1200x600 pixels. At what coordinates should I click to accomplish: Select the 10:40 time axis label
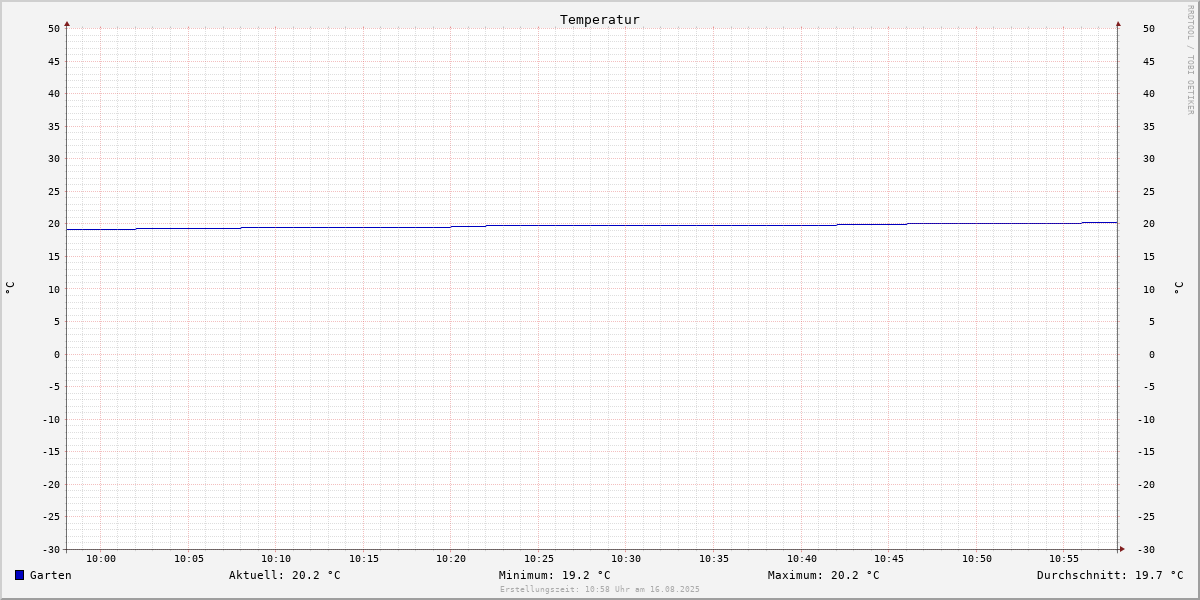point(802,558)
